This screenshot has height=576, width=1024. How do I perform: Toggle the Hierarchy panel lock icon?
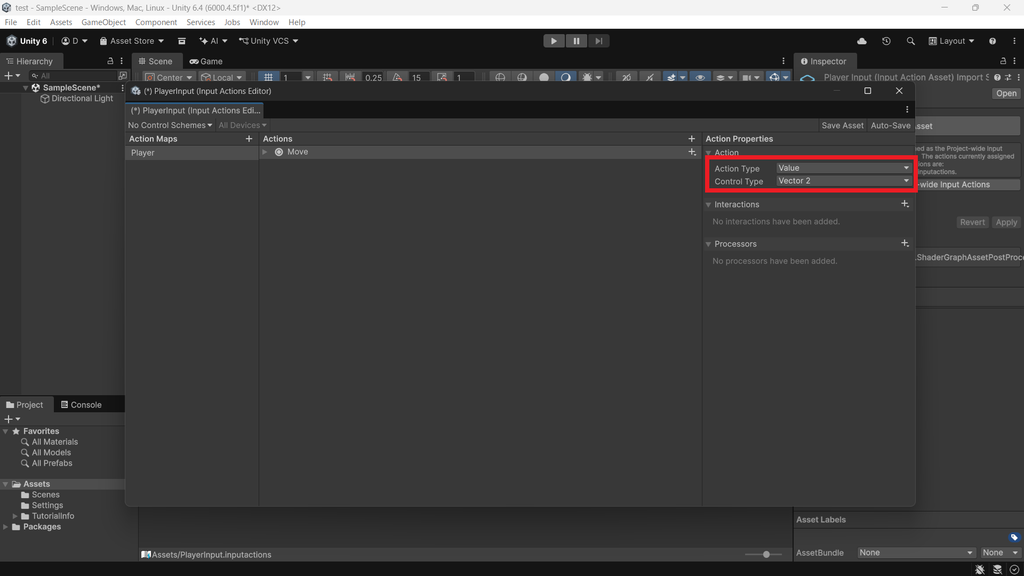[110, 61]
